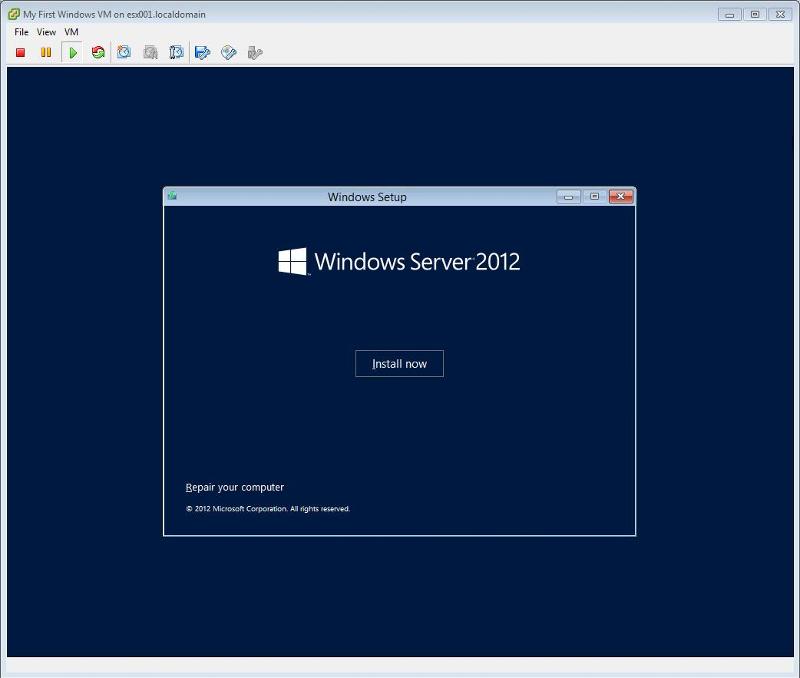
Task: Open the View menu
Action: [46, 32]
